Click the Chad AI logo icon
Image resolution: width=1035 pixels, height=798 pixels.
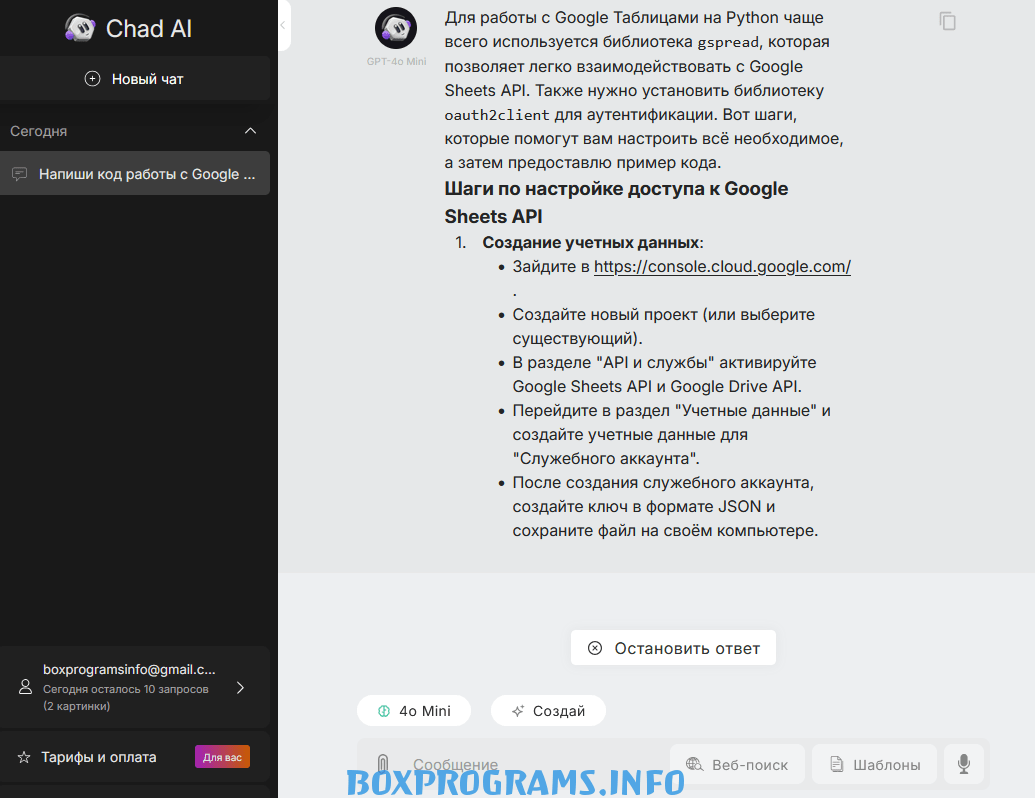[80, 28]
